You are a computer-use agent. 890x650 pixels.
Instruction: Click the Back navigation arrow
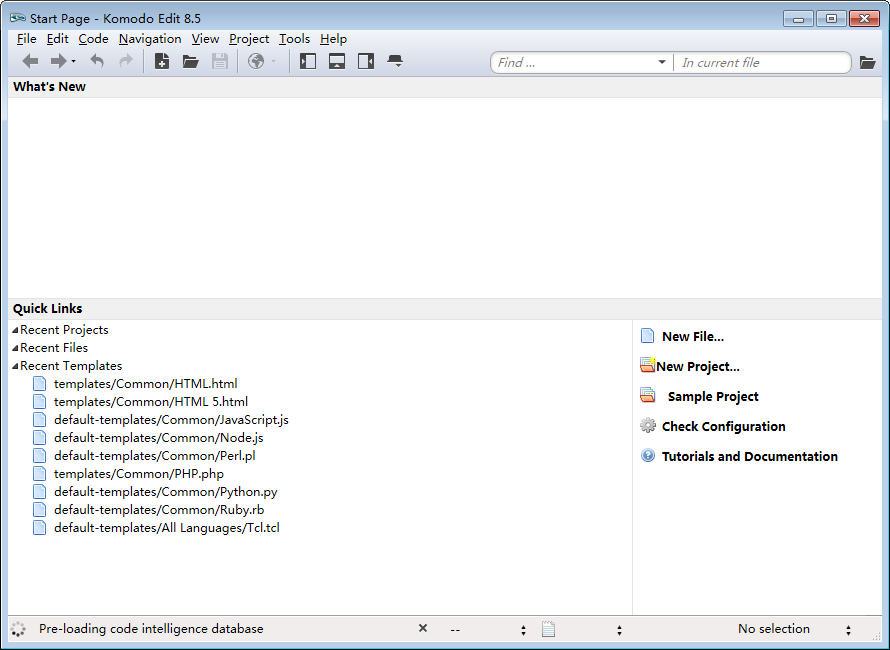[30, 61]
